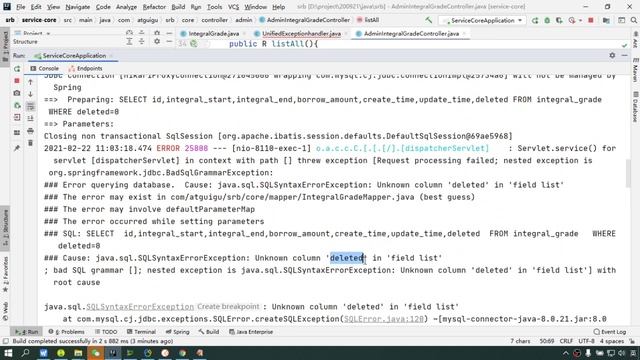Click listAll breadcrumb in navigation bar
The image size is (640, 360).
(x=368, y=20)
